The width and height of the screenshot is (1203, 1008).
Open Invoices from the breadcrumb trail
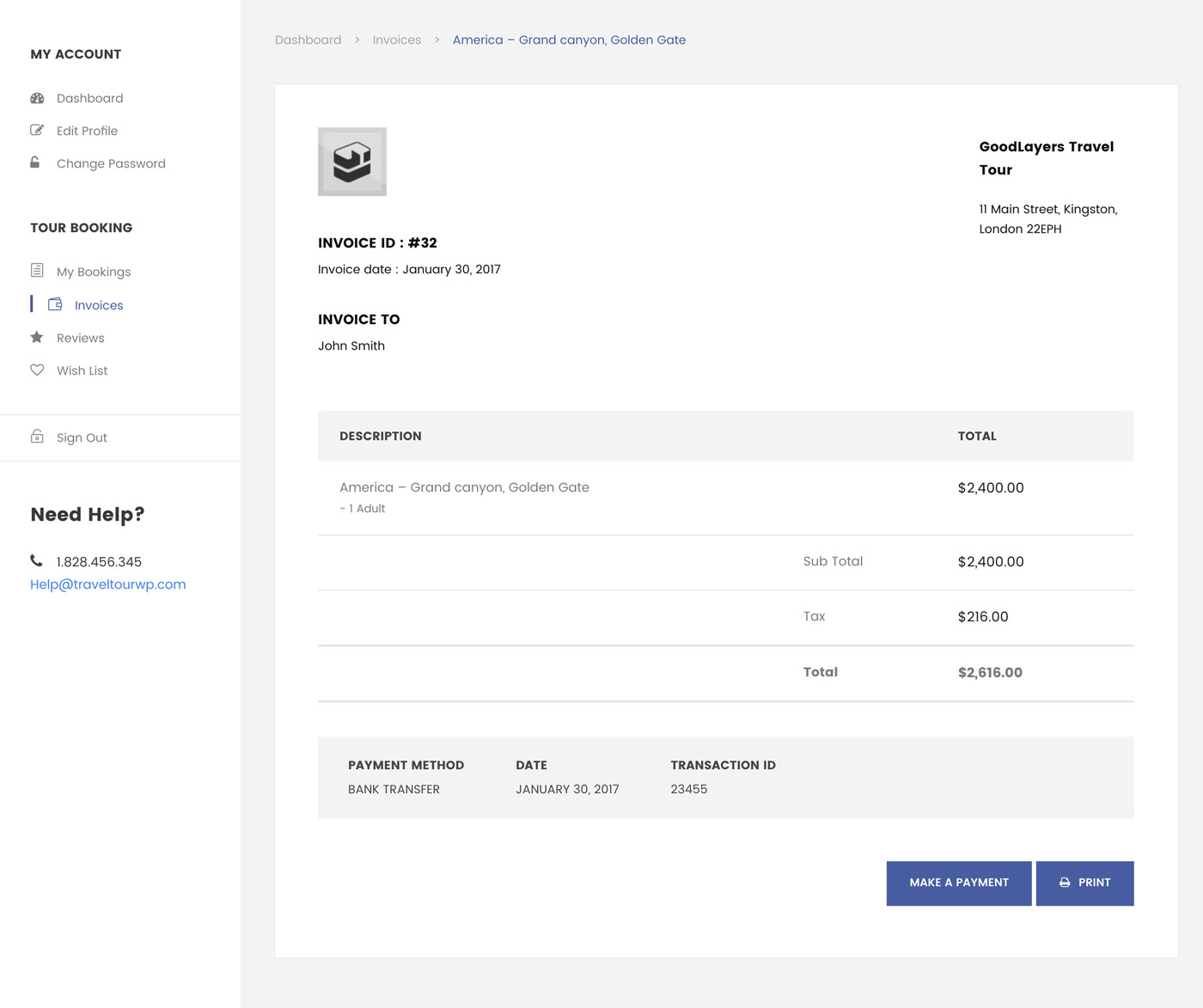[396, 40]
